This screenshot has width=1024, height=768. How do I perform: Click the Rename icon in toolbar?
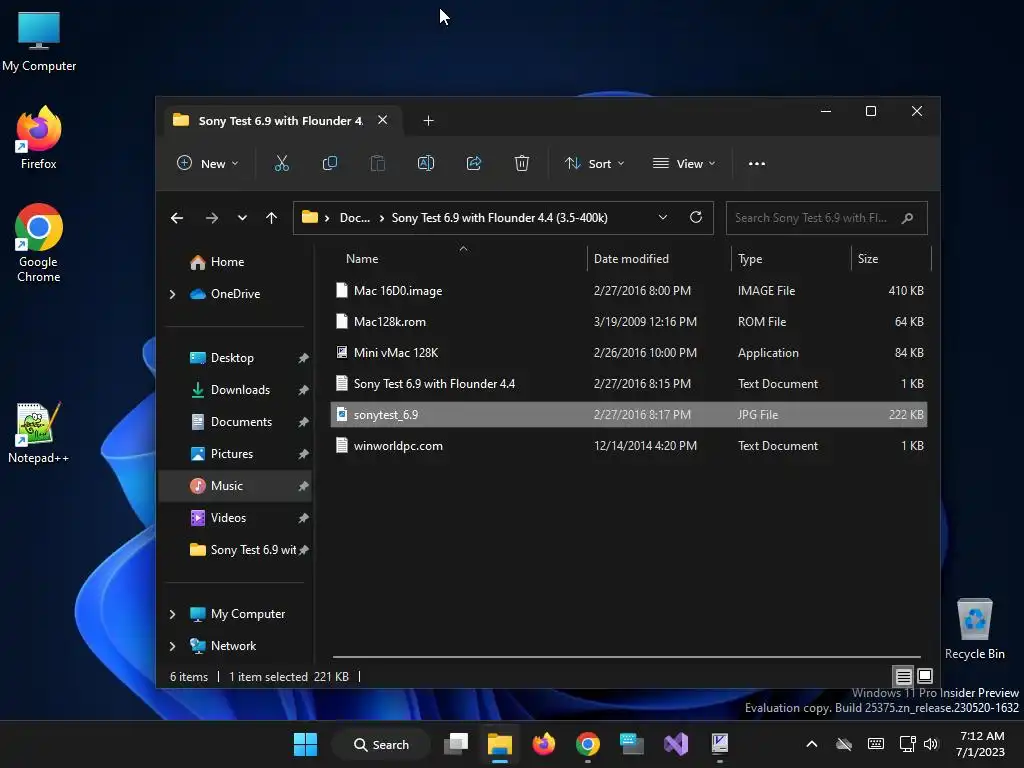tap(426, 163)
